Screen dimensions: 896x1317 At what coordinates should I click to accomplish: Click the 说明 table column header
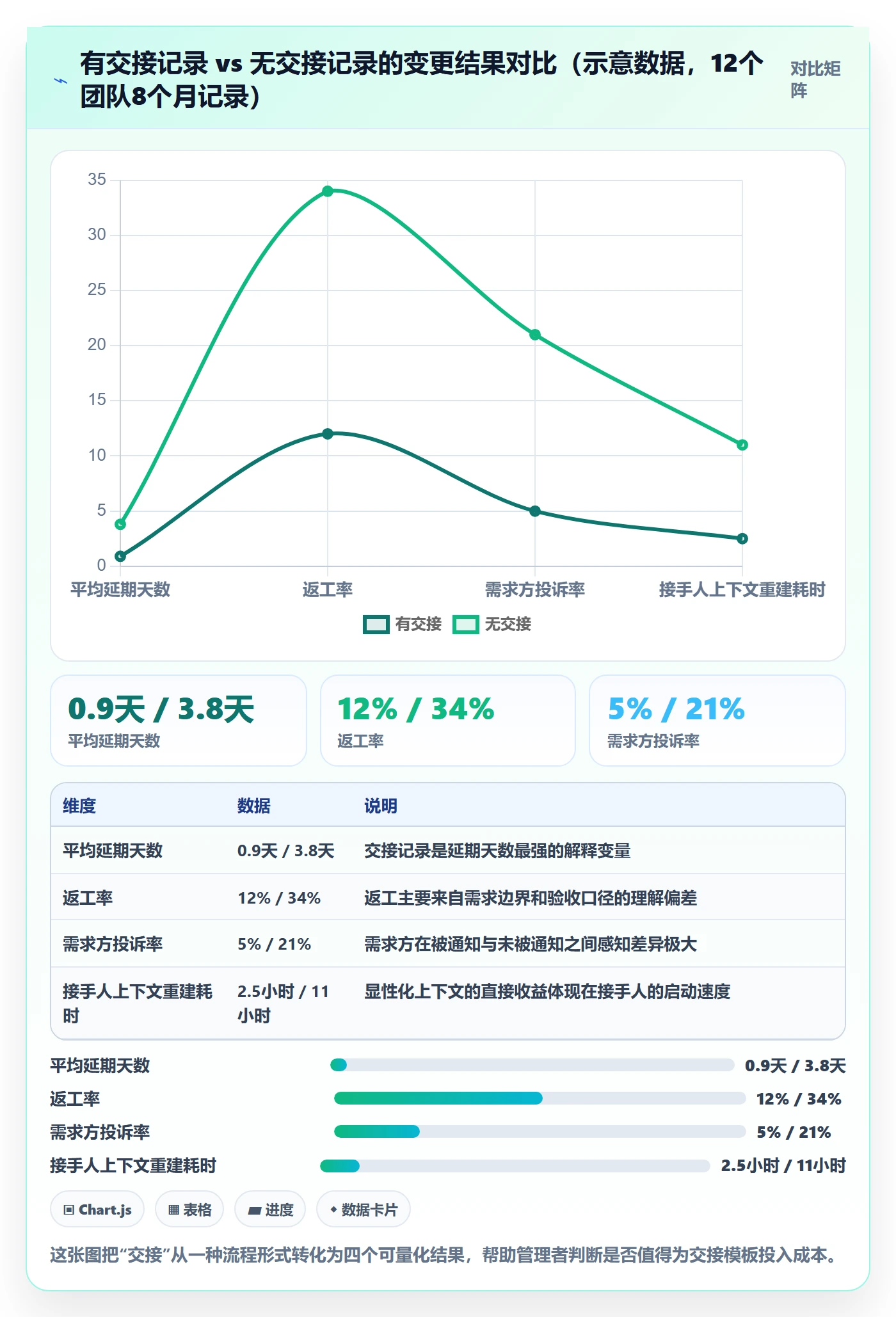pyautogui.click(x=381, y=806)
